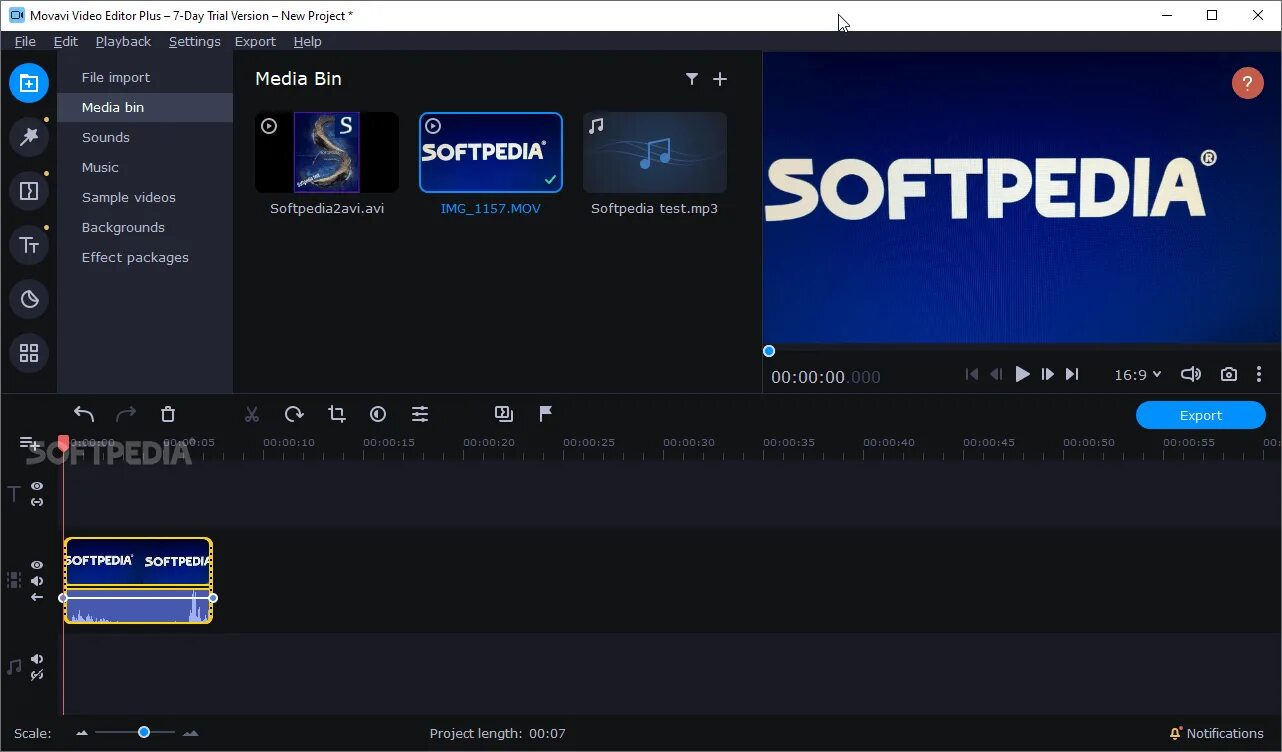Undo the last action
1282x752 pixels.
tap(84, 414)
